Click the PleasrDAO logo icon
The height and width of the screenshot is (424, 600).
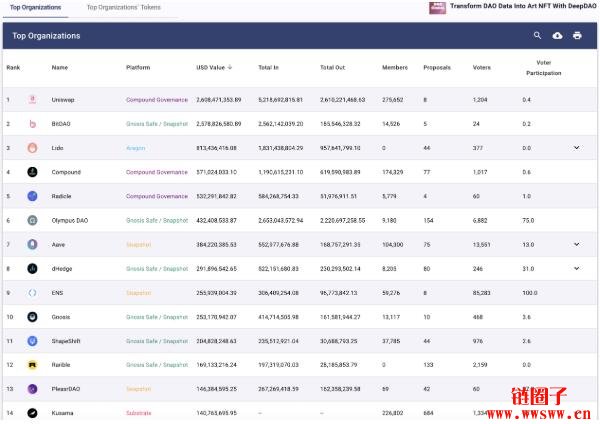(33, 389)
